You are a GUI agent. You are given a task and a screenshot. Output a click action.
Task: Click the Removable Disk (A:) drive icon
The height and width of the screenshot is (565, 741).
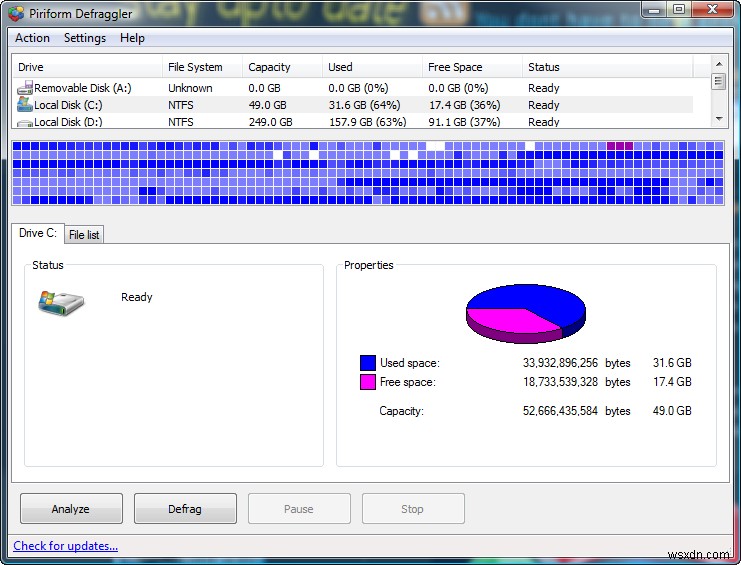pos(25,87)
